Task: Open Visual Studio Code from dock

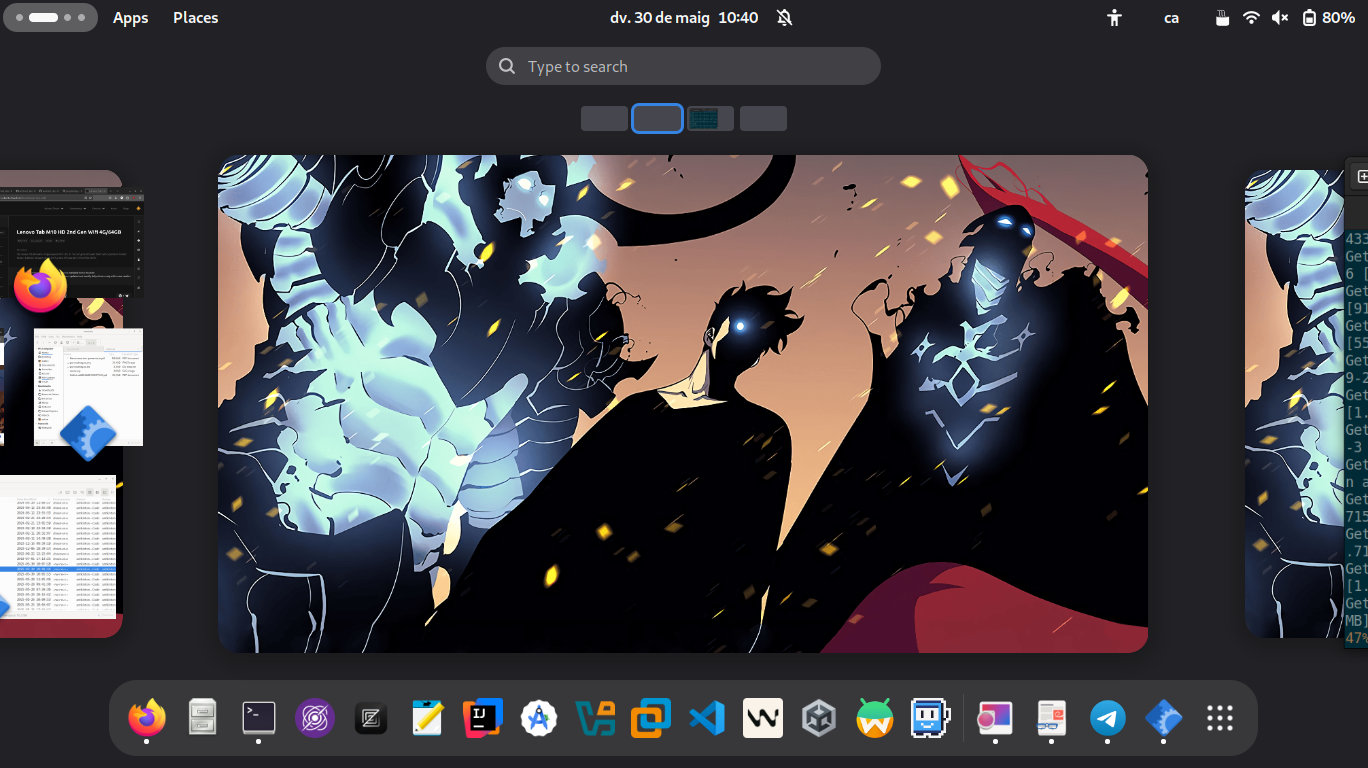Action: pos(707,718)
